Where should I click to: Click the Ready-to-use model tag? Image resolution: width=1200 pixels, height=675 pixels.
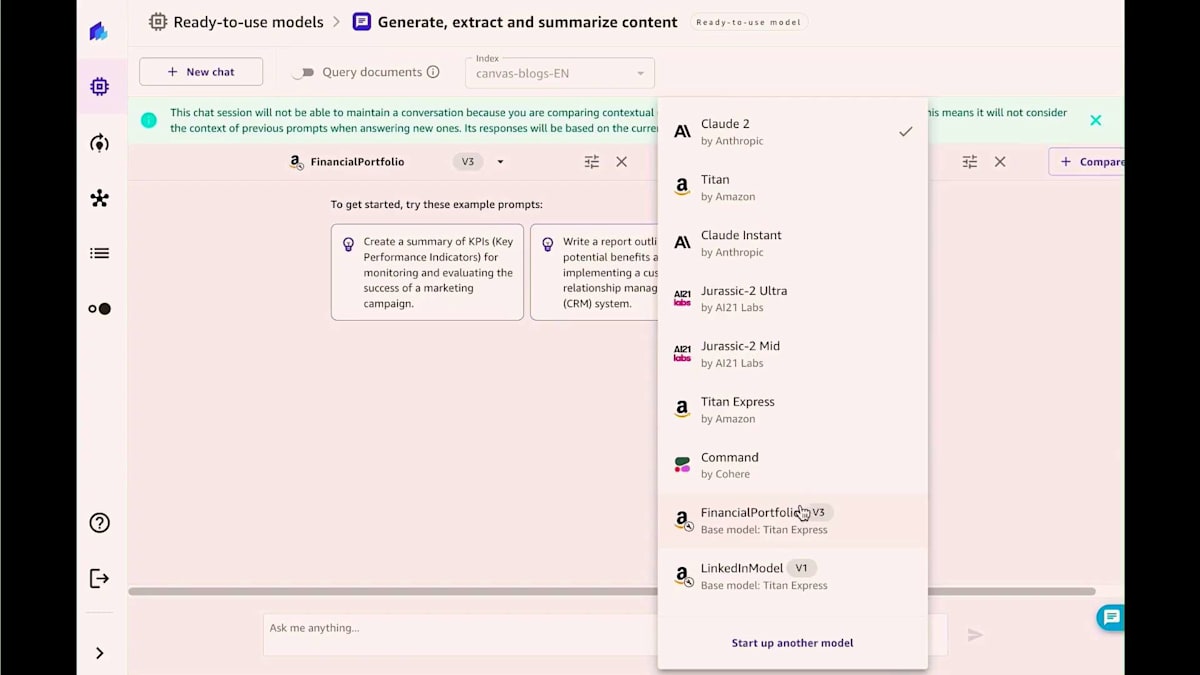tap(748, 21)
